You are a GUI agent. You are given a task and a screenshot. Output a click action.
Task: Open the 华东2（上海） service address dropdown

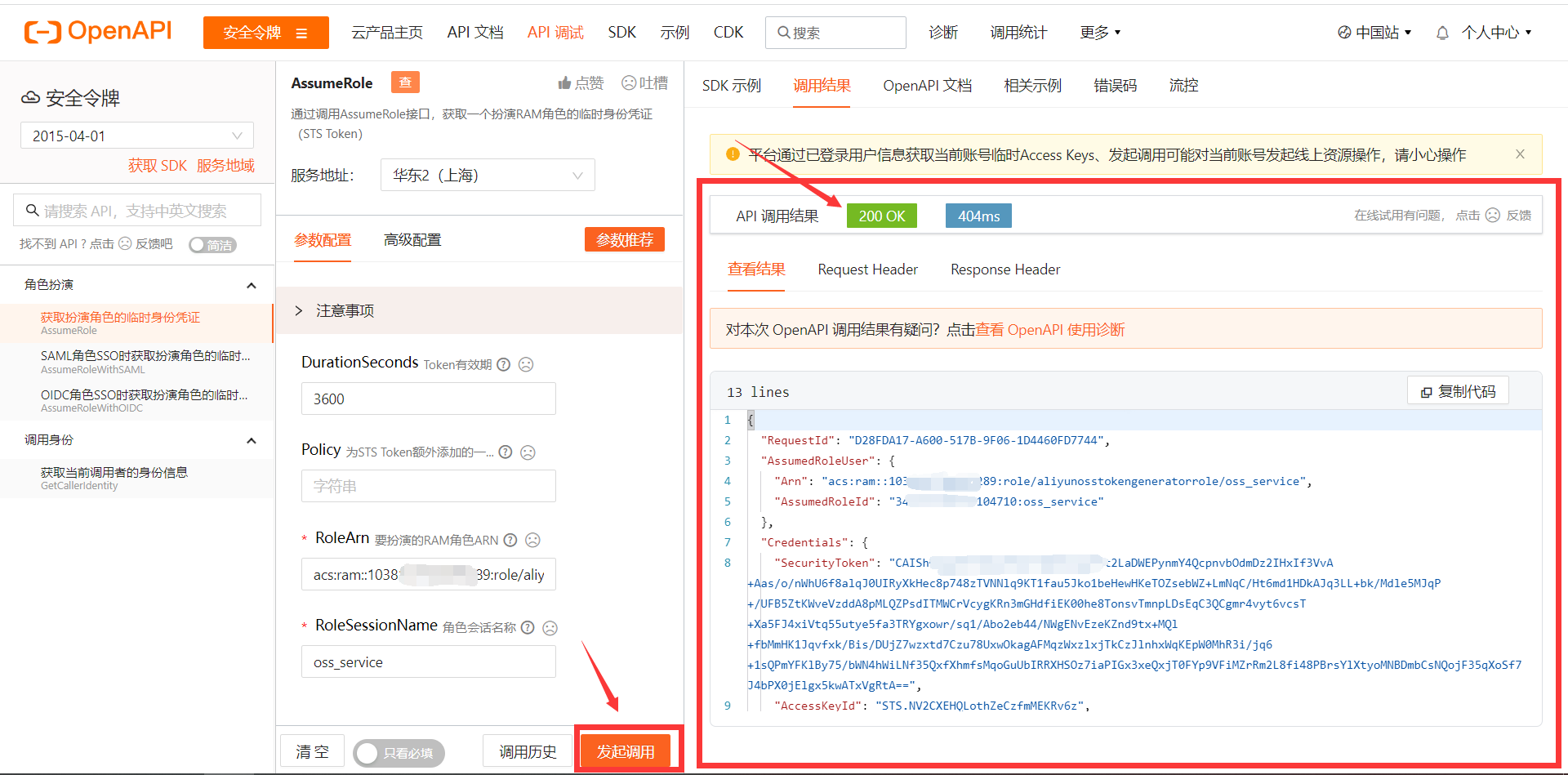(x=488, y=175)
